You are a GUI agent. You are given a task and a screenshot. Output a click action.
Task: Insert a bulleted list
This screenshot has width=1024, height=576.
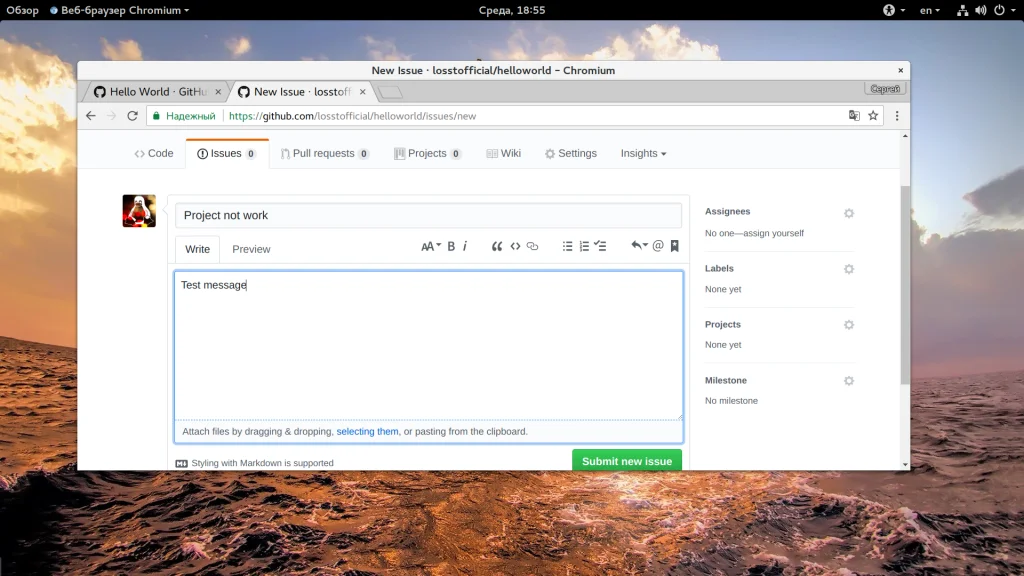click(568, 246)
